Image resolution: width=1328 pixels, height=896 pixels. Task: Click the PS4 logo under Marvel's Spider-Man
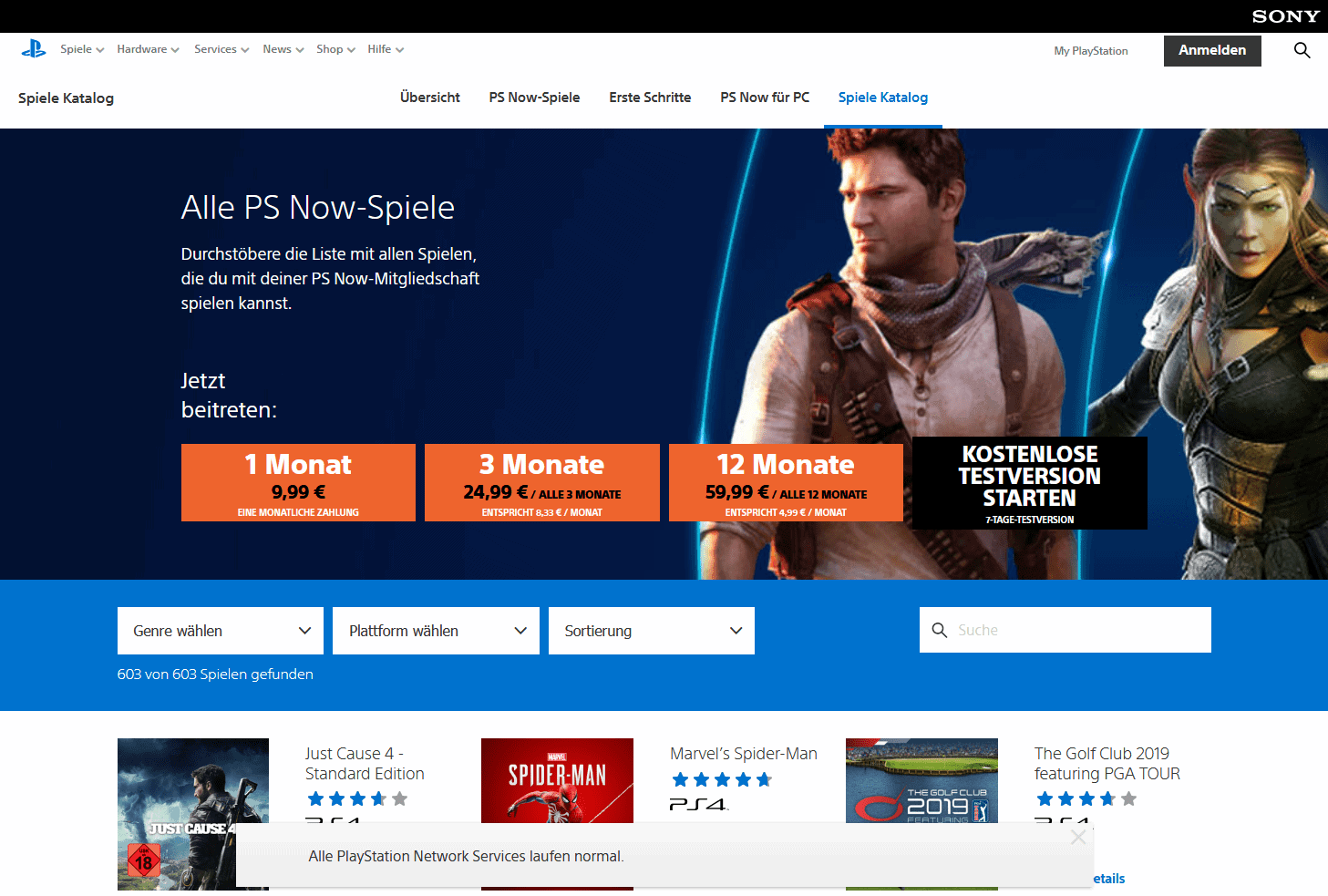(699, 805)
